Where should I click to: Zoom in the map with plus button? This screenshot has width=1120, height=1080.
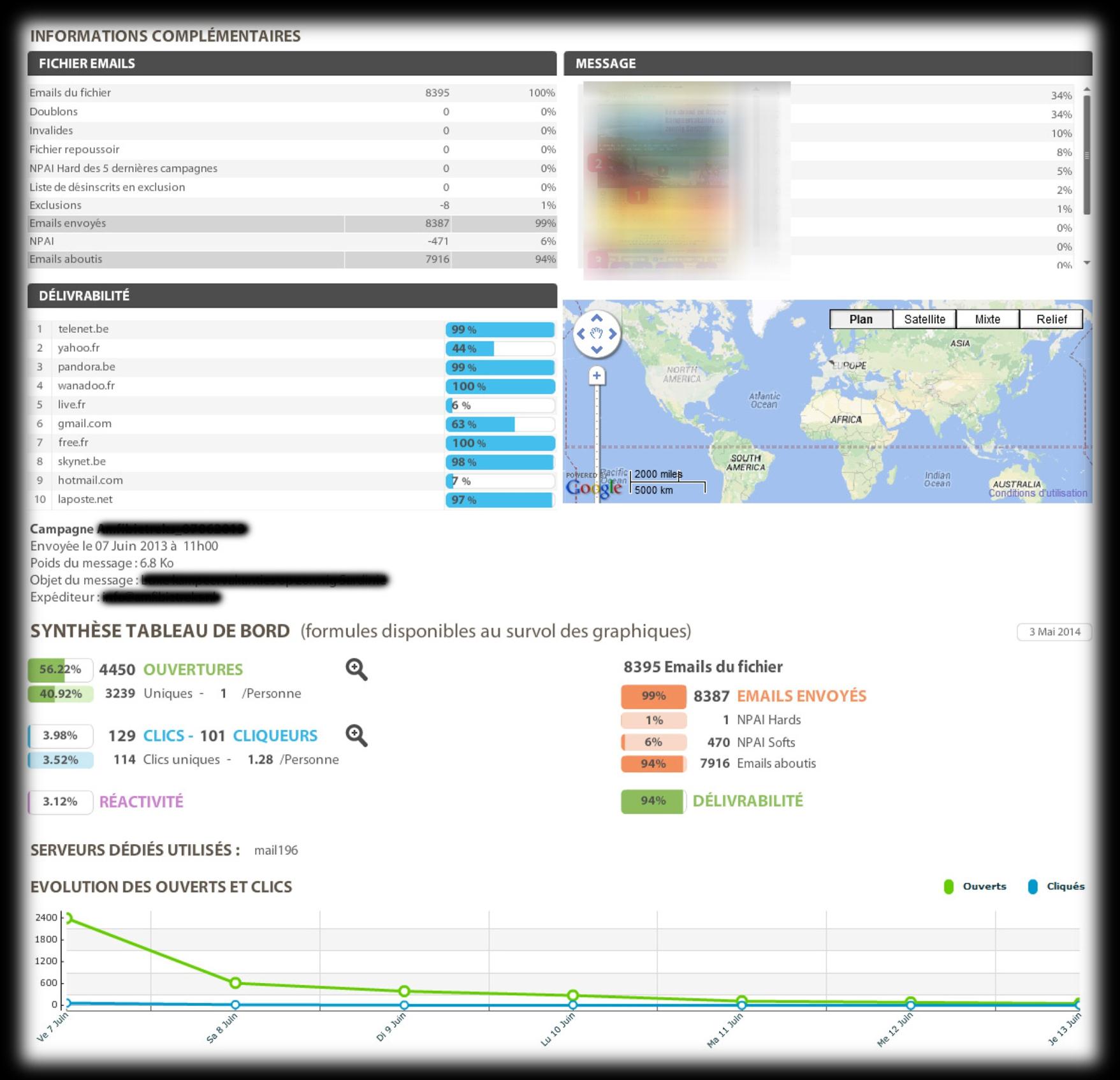point(597,376)
